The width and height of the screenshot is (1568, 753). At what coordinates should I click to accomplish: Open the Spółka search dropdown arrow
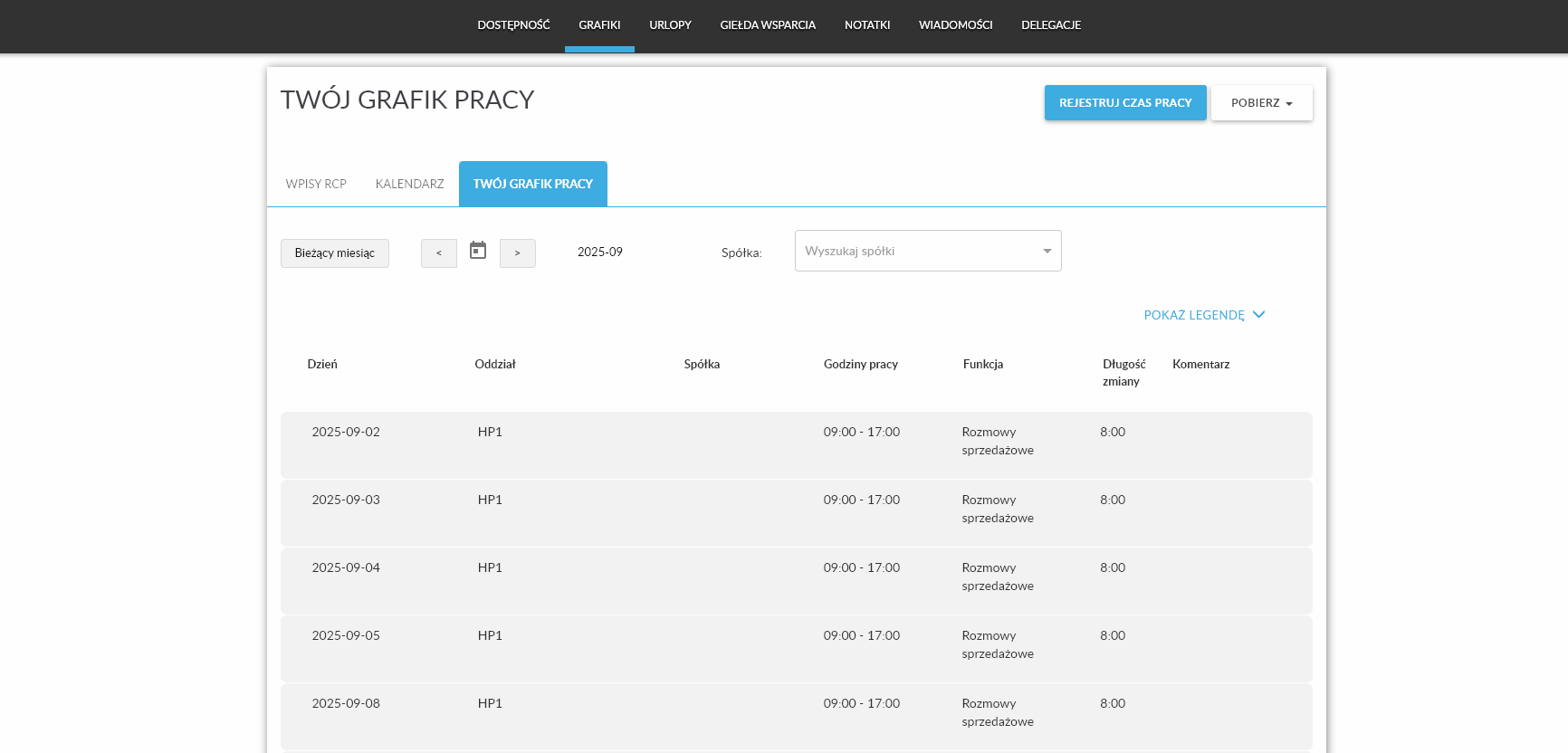point(1047,252)
